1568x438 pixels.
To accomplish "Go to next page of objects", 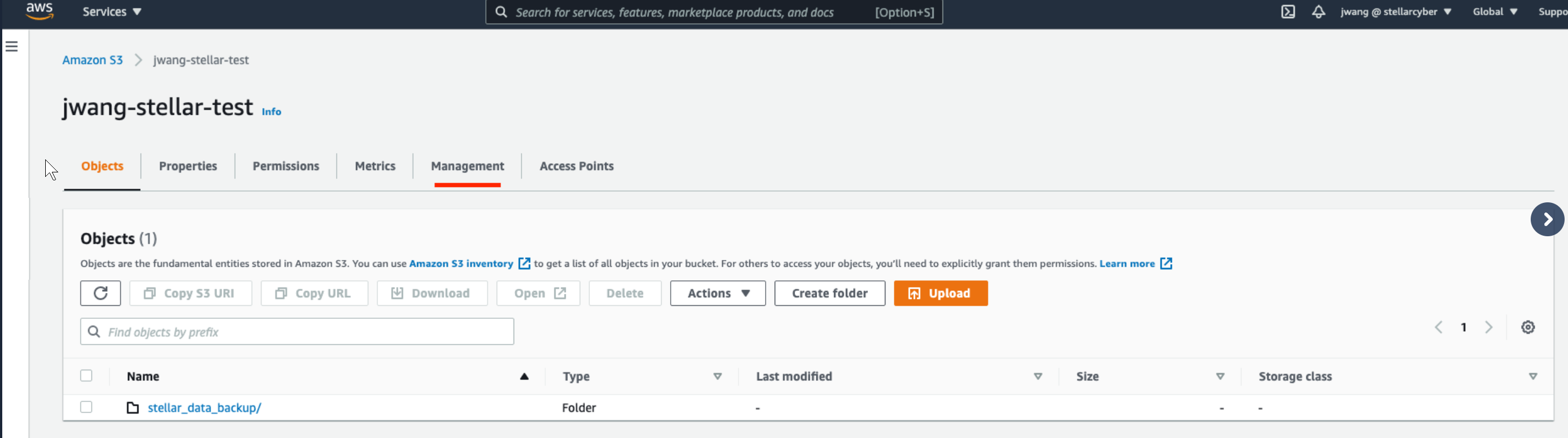I will pos(1489,327).
